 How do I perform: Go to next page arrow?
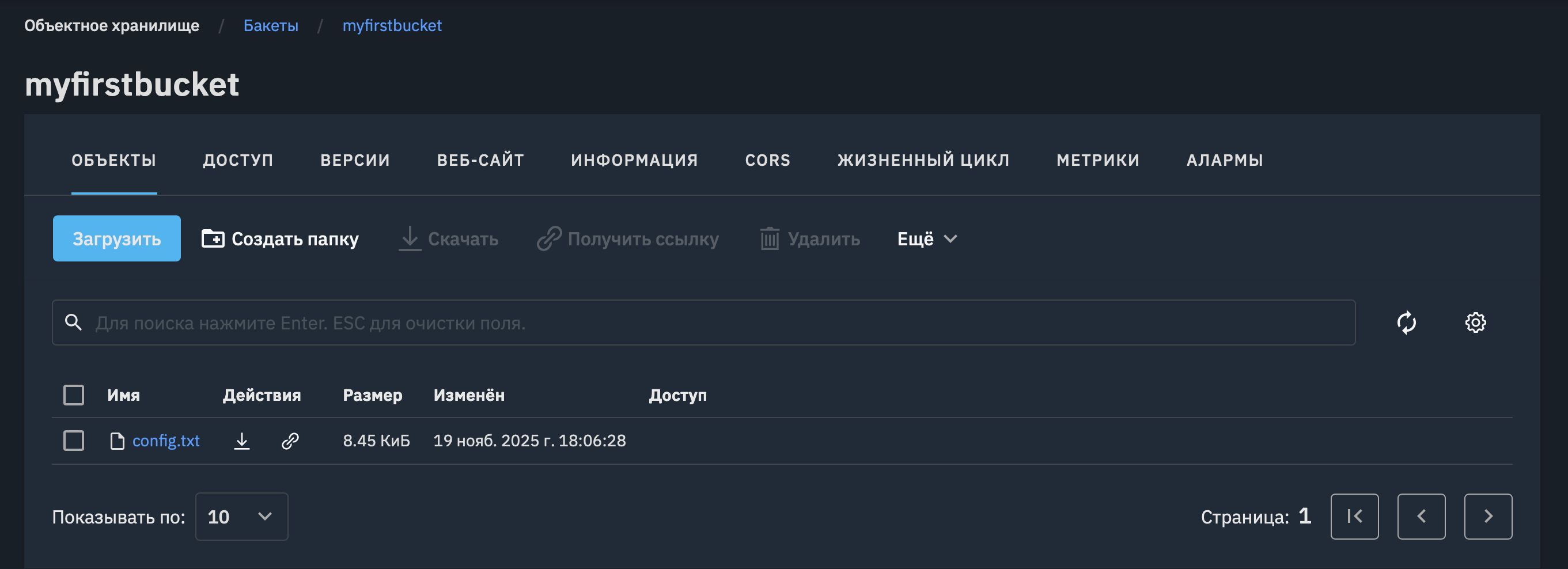click(1488, 516)
